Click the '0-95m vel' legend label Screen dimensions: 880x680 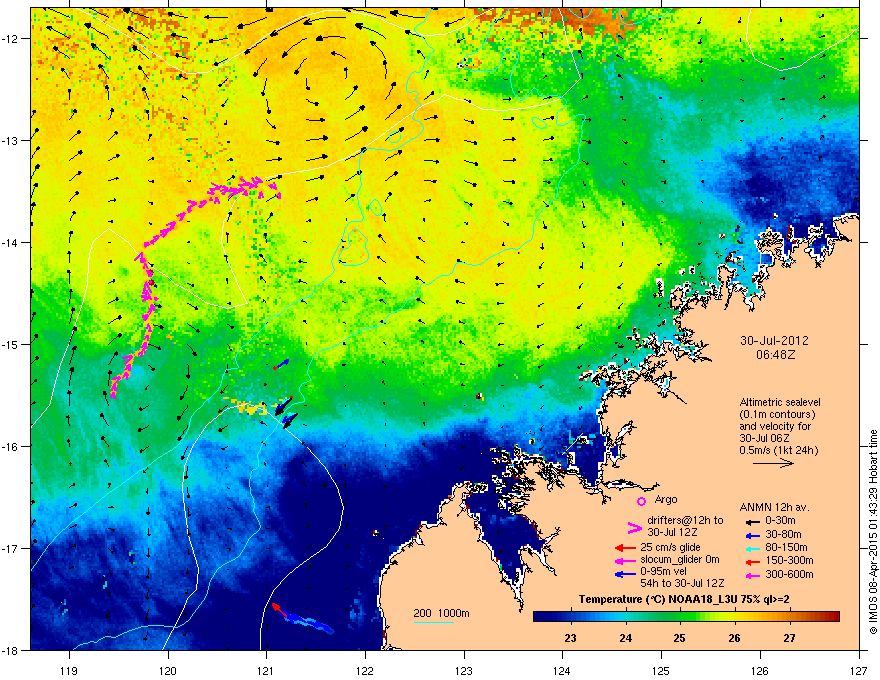pos(663,573)
